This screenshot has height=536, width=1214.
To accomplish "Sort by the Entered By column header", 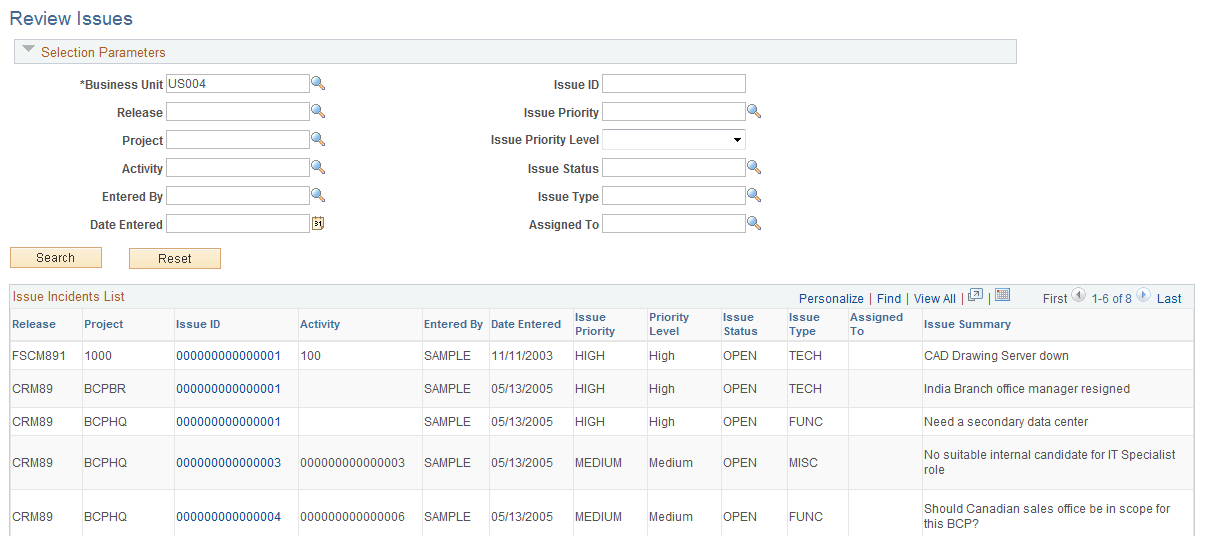I will 453,324.
